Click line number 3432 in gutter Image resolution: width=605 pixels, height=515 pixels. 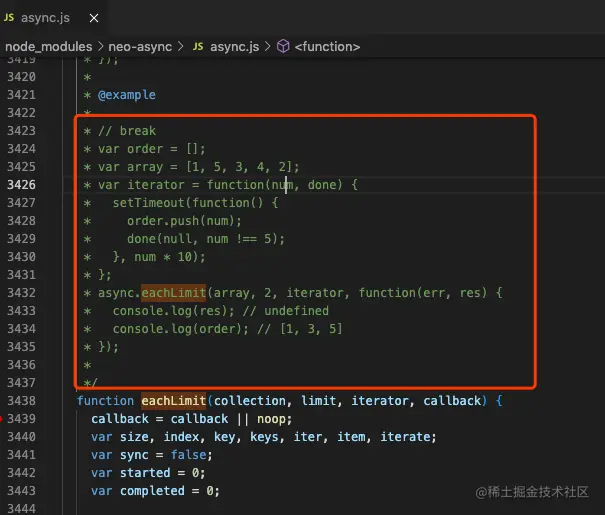(x=22, y=293)
